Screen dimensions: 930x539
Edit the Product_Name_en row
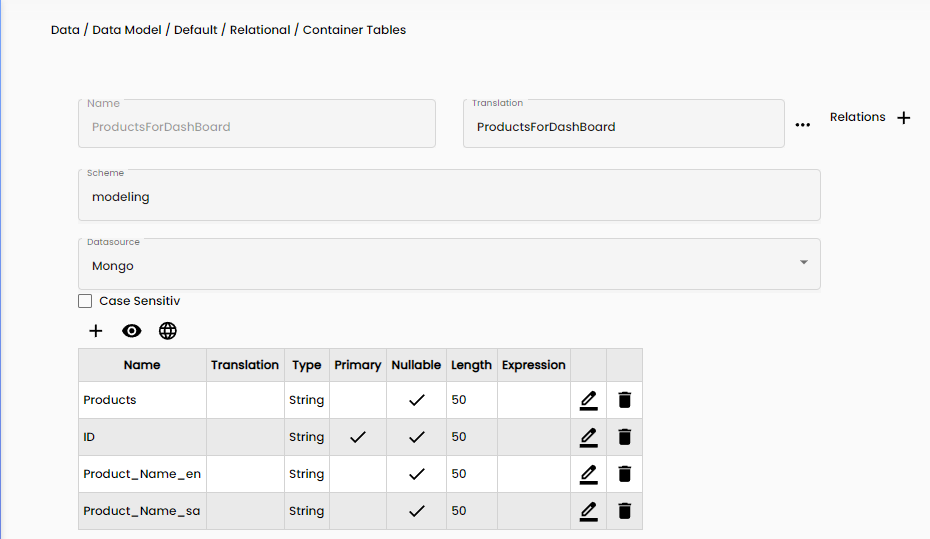[588, 474]
